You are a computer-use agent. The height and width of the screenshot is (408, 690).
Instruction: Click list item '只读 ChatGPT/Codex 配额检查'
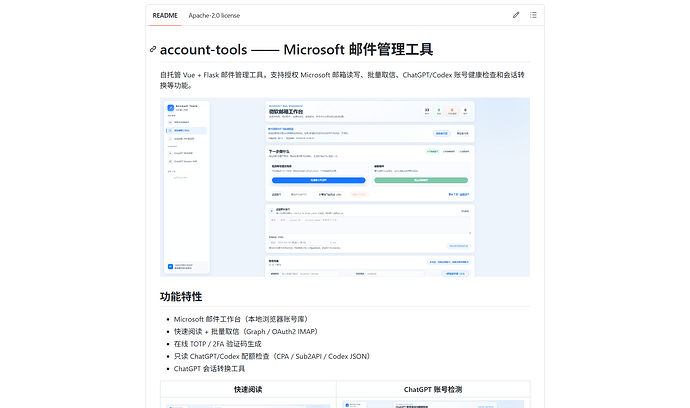272,356
